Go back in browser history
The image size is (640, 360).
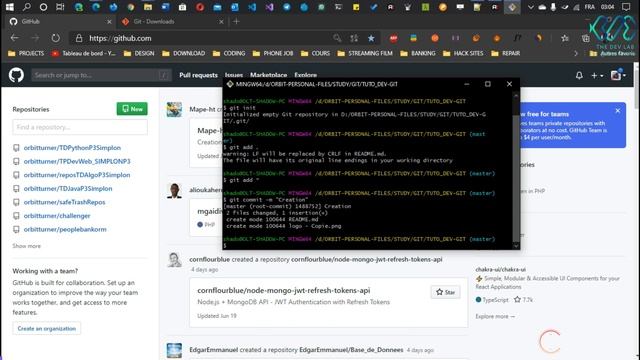click(15, 38)
